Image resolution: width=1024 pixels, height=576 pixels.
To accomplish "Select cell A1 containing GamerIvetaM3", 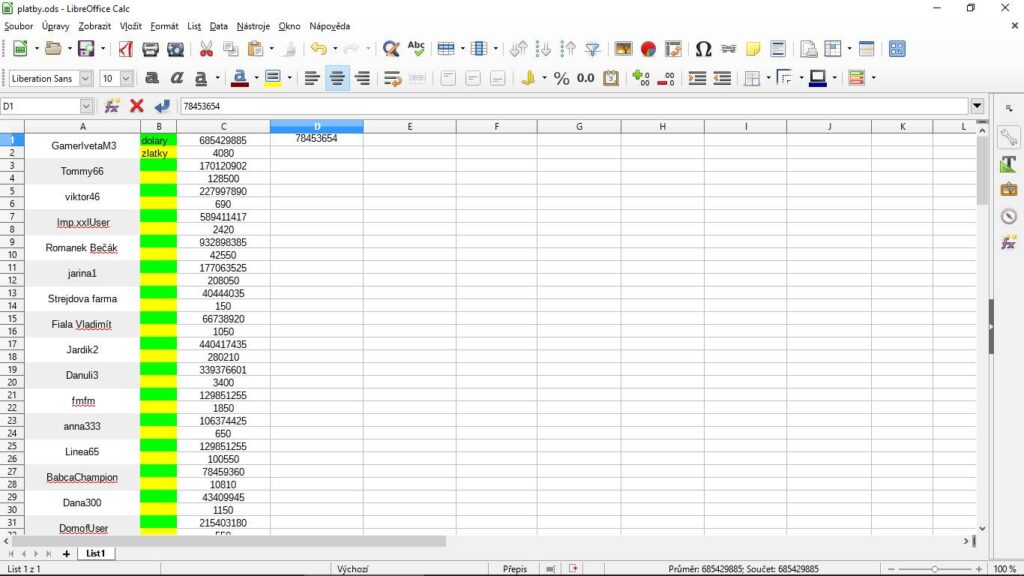I will (83, 146).
